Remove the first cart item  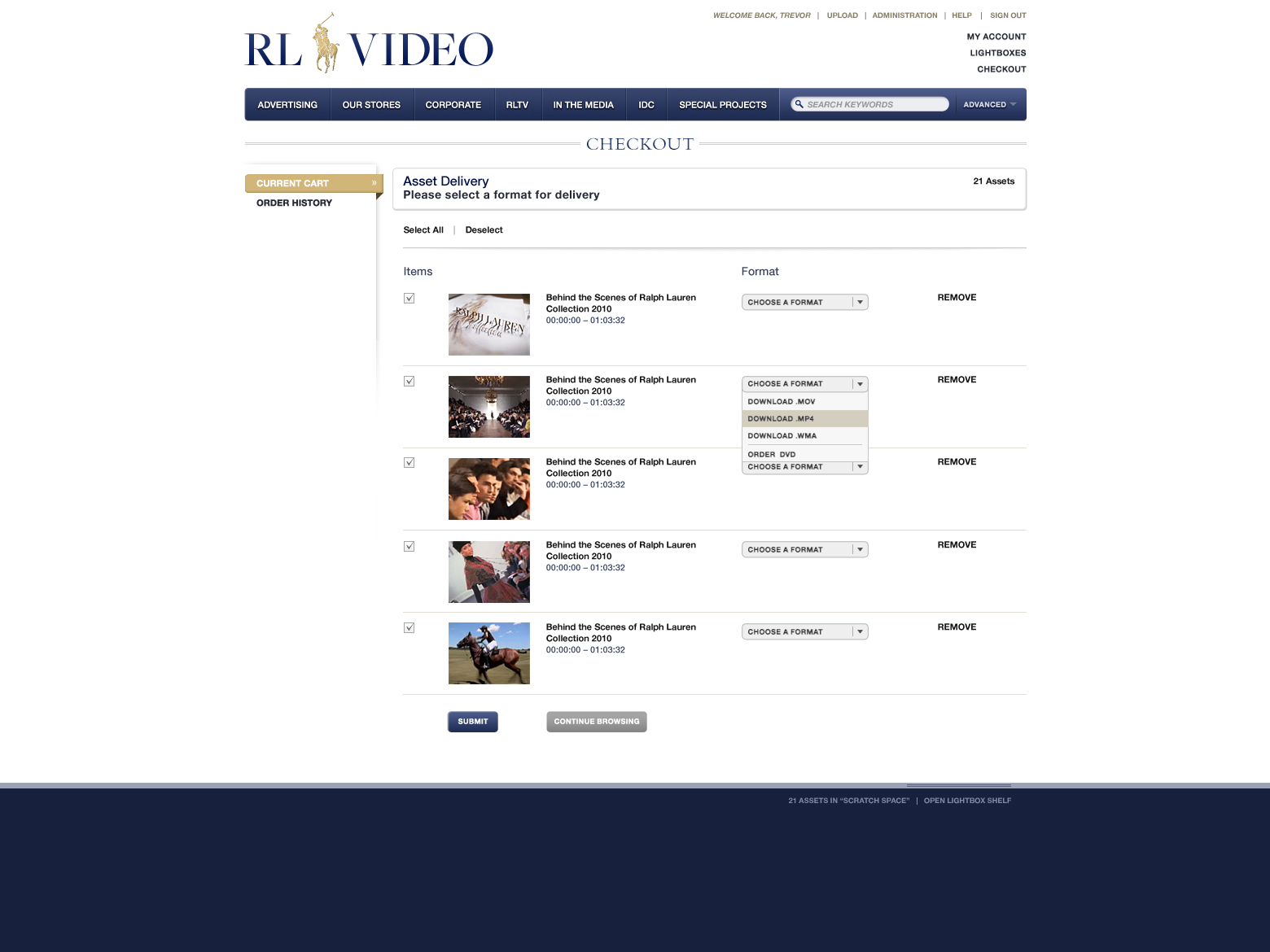pyautogui.click(x=957, y=298)
